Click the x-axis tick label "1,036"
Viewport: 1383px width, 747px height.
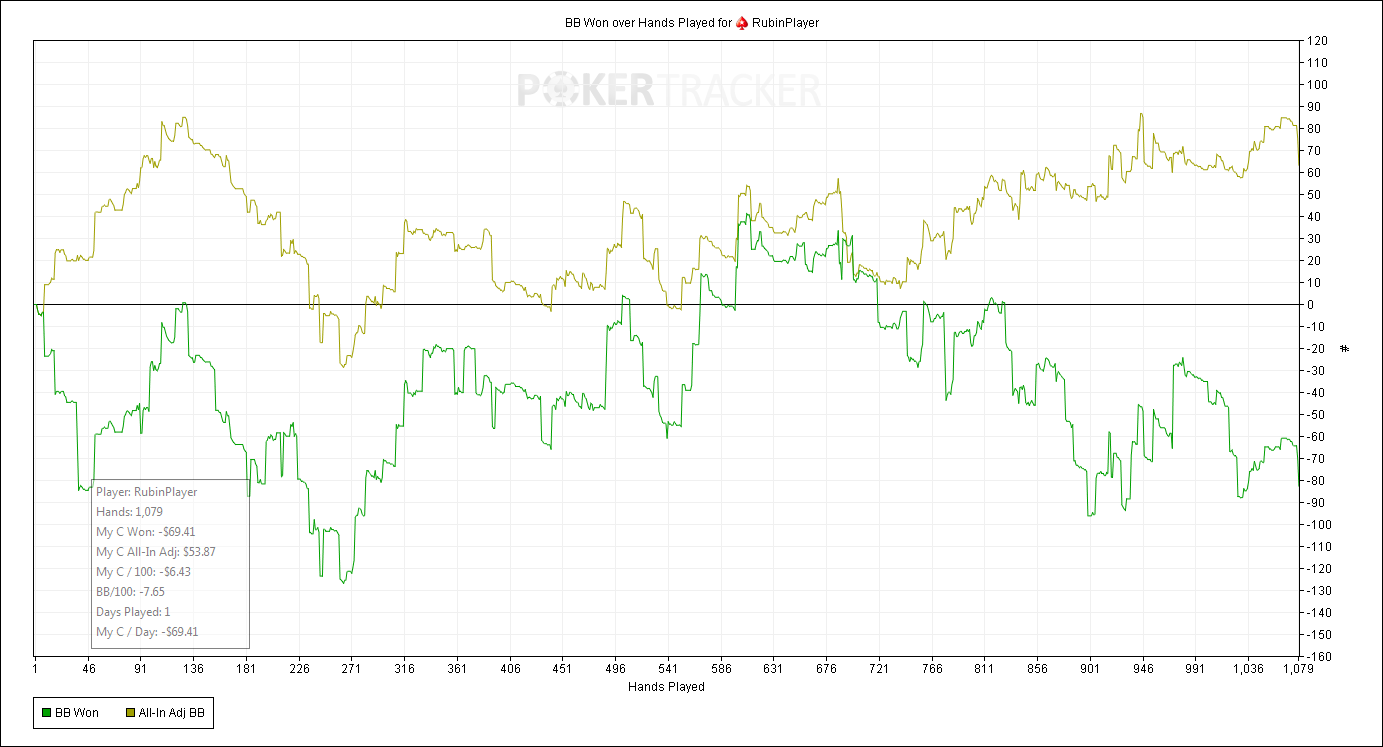tap(1247, 669)
